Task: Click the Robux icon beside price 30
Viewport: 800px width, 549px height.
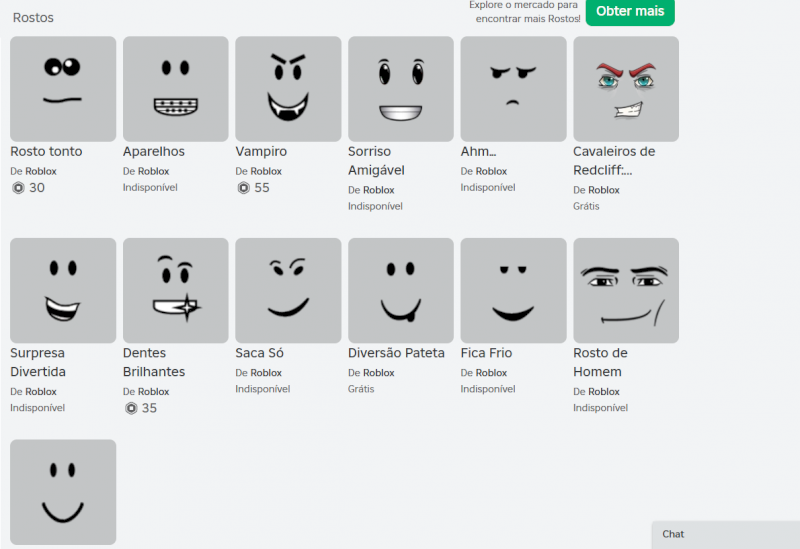Action: (x=18, y=188)
